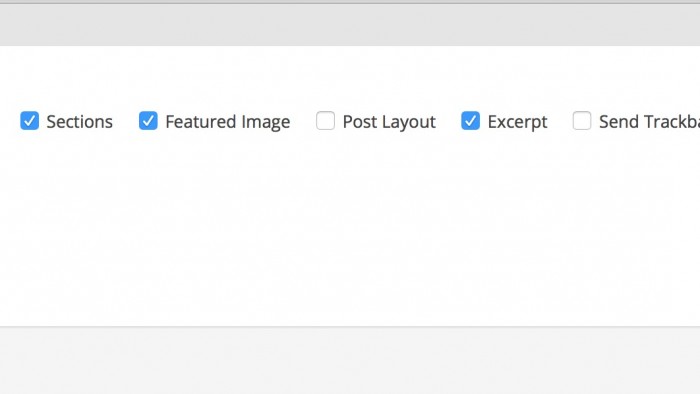Click the Excerpt label text

point(517,122)
